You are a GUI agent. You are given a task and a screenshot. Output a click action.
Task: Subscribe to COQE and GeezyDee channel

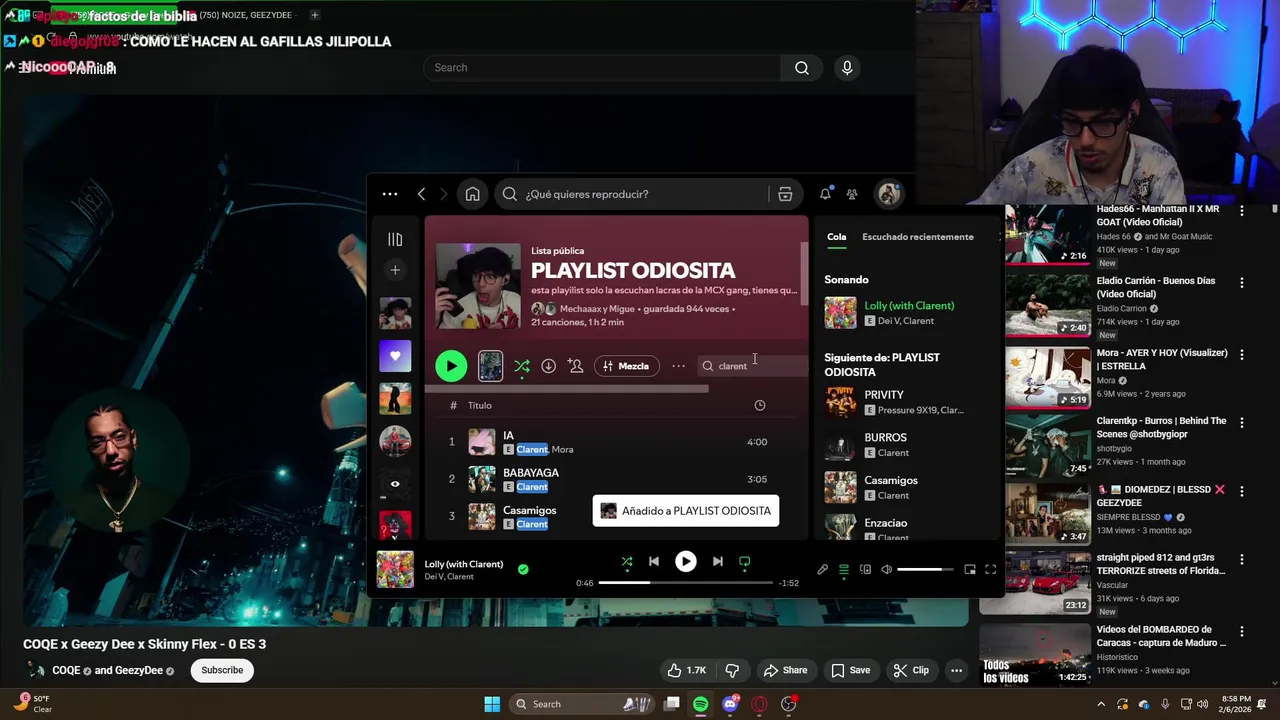click(x=222, y=670)
